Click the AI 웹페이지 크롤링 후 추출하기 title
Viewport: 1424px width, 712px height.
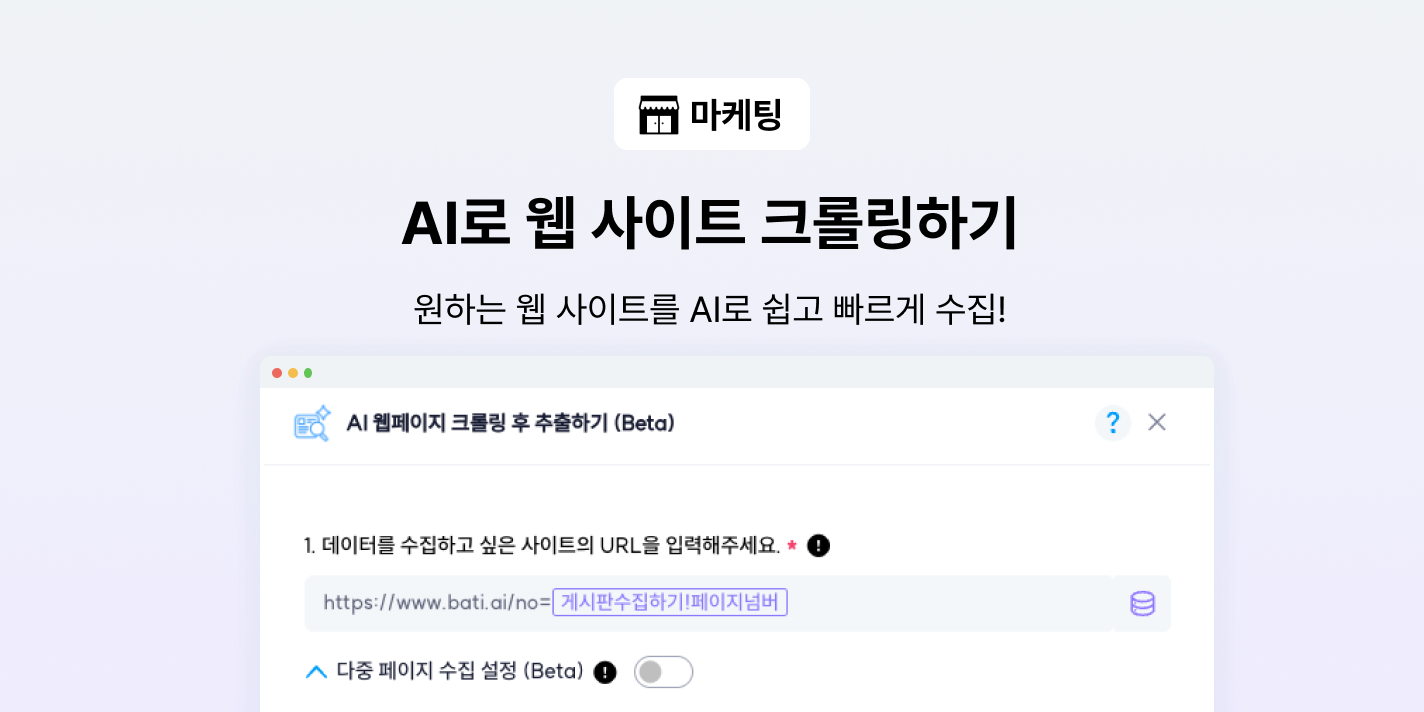(510, 423)
